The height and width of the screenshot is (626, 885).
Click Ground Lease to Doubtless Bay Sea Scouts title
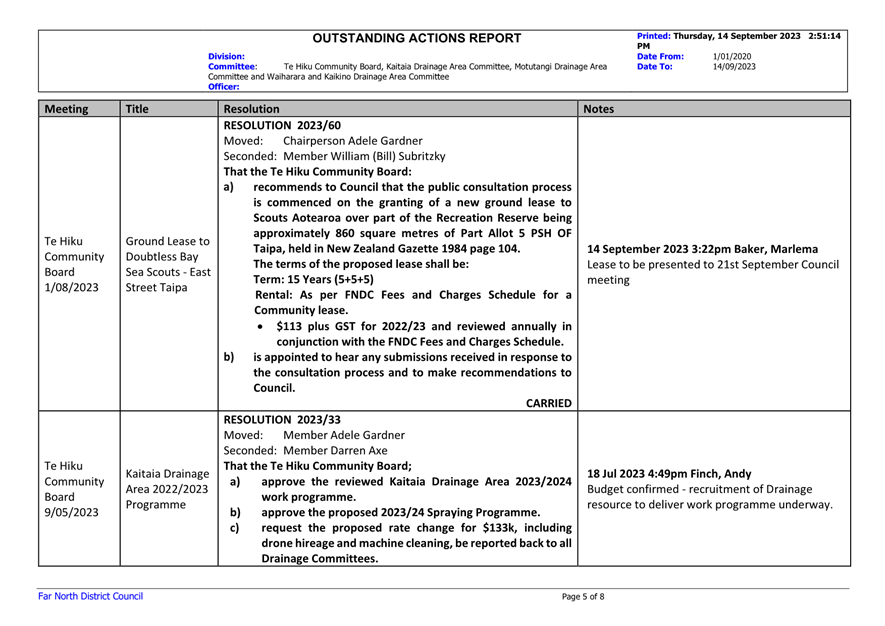(168, 264)
